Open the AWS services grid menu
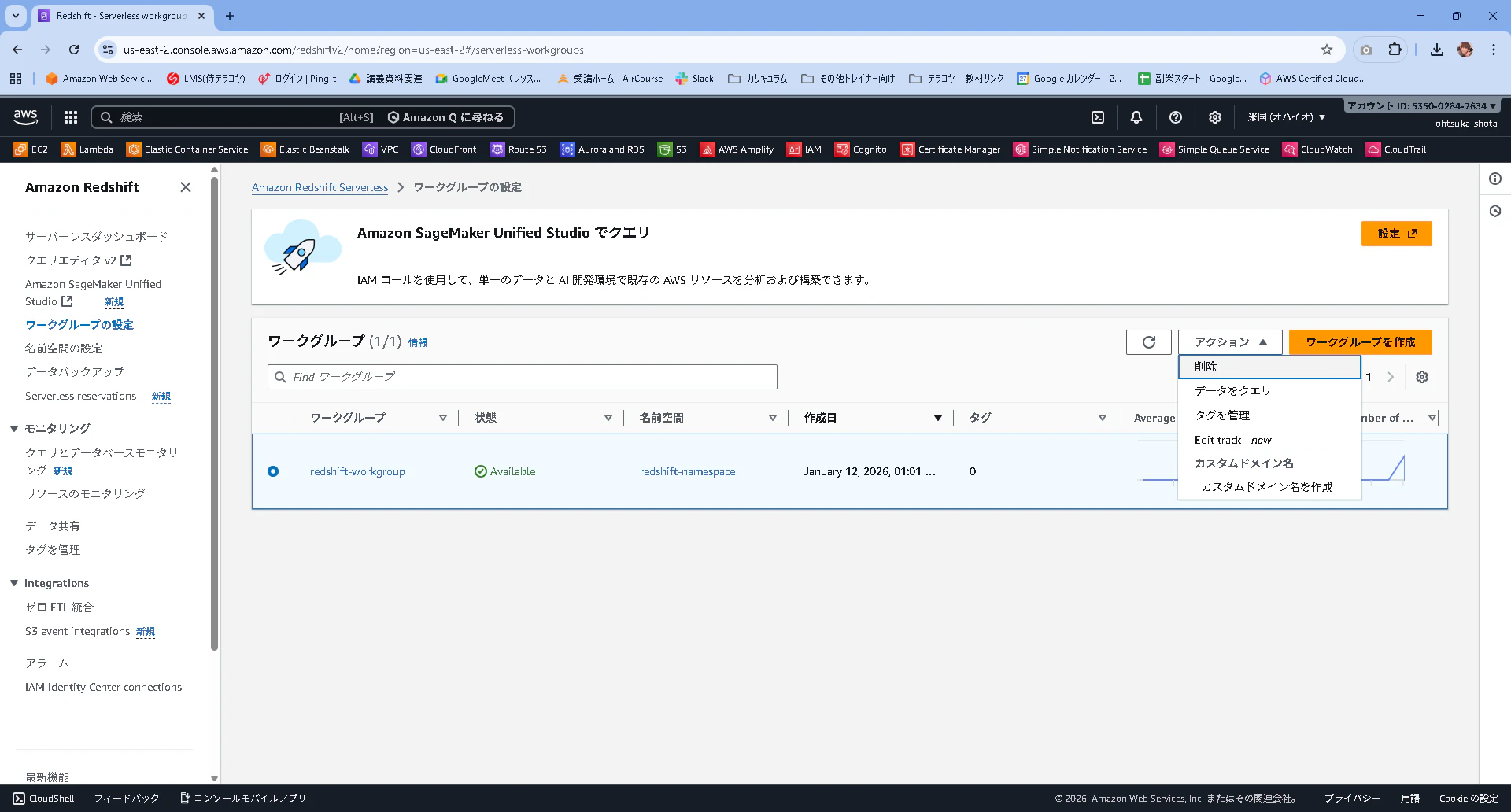Viewport: 1511px width, 812px height. [x=71, y=117]
